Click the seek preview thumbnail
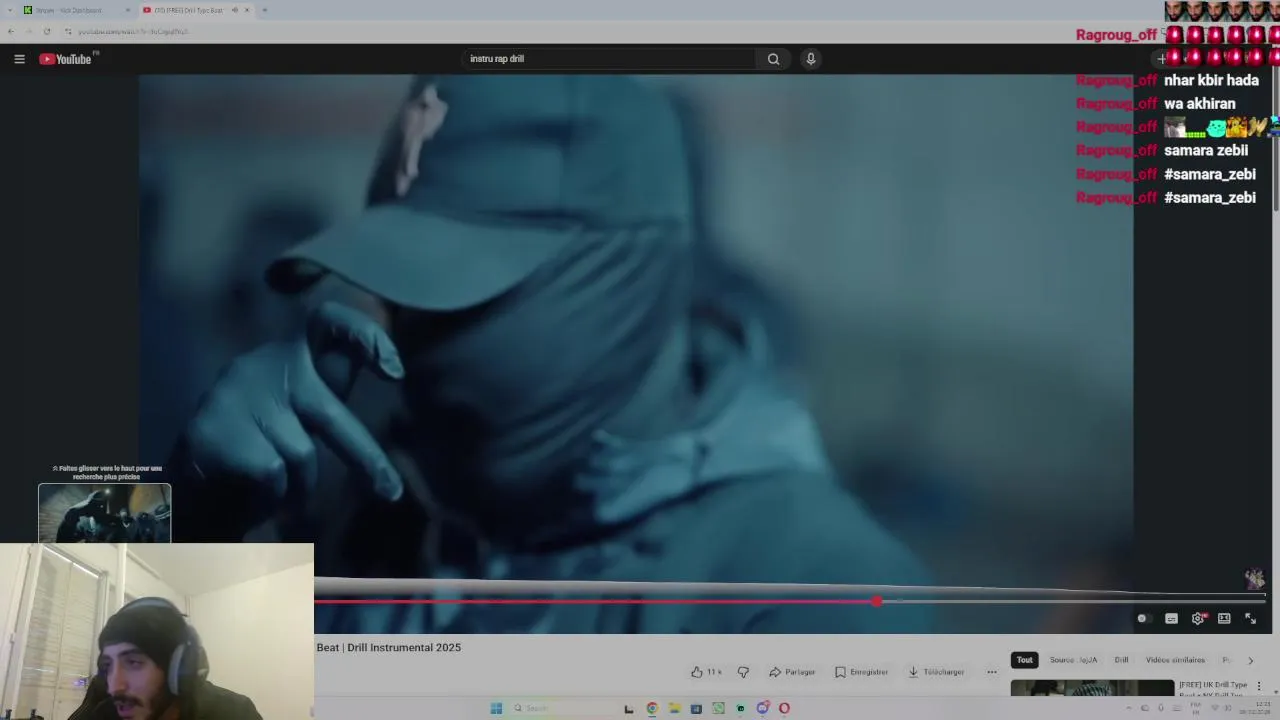This screenshot has width=1280, height=720. click(x=105, y=513)
